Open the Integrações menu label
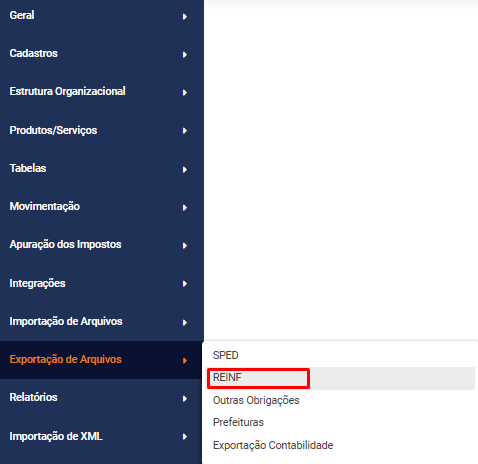Screen dimensions: 478x464 37,283
